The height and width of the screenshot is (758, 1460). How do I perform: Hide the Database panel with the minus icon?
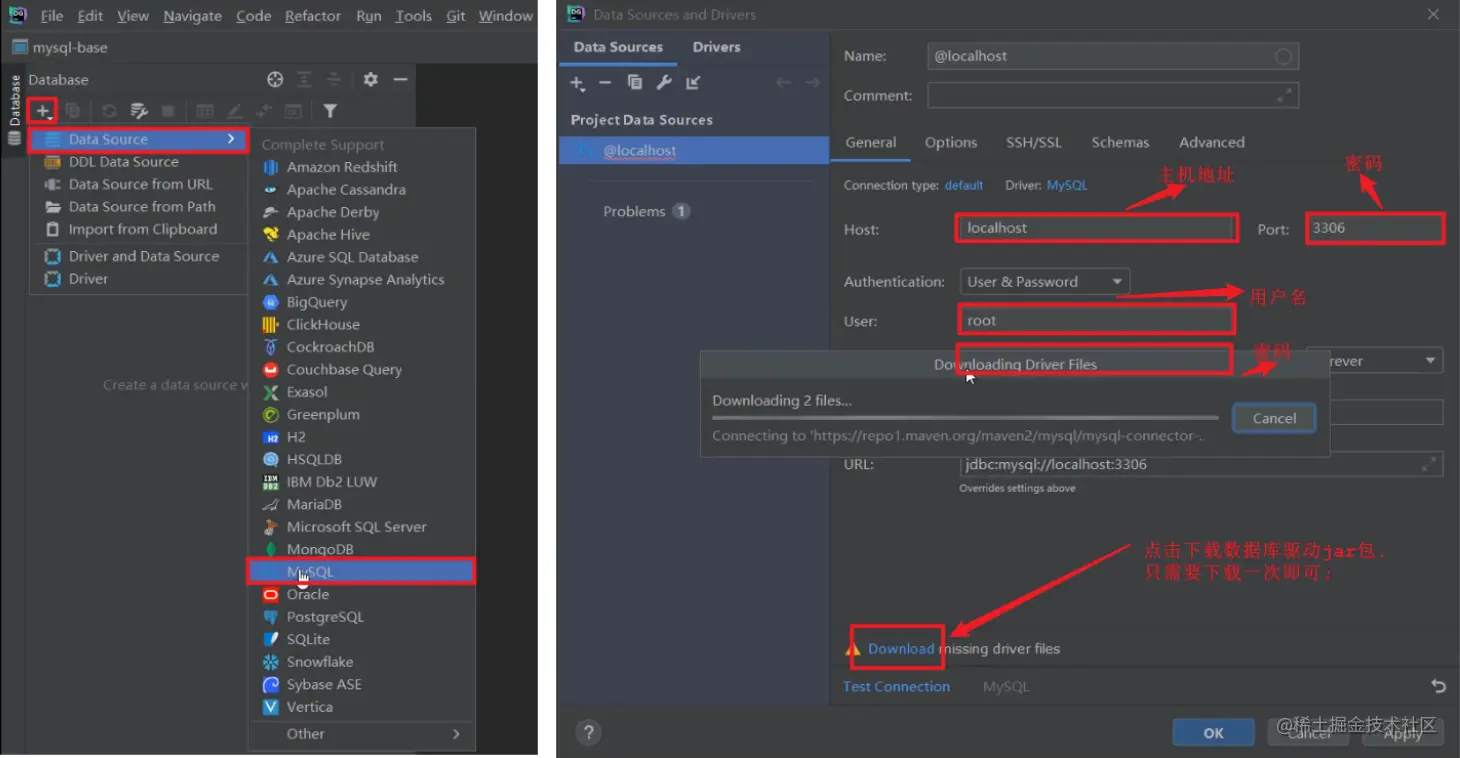coord(401,80)
